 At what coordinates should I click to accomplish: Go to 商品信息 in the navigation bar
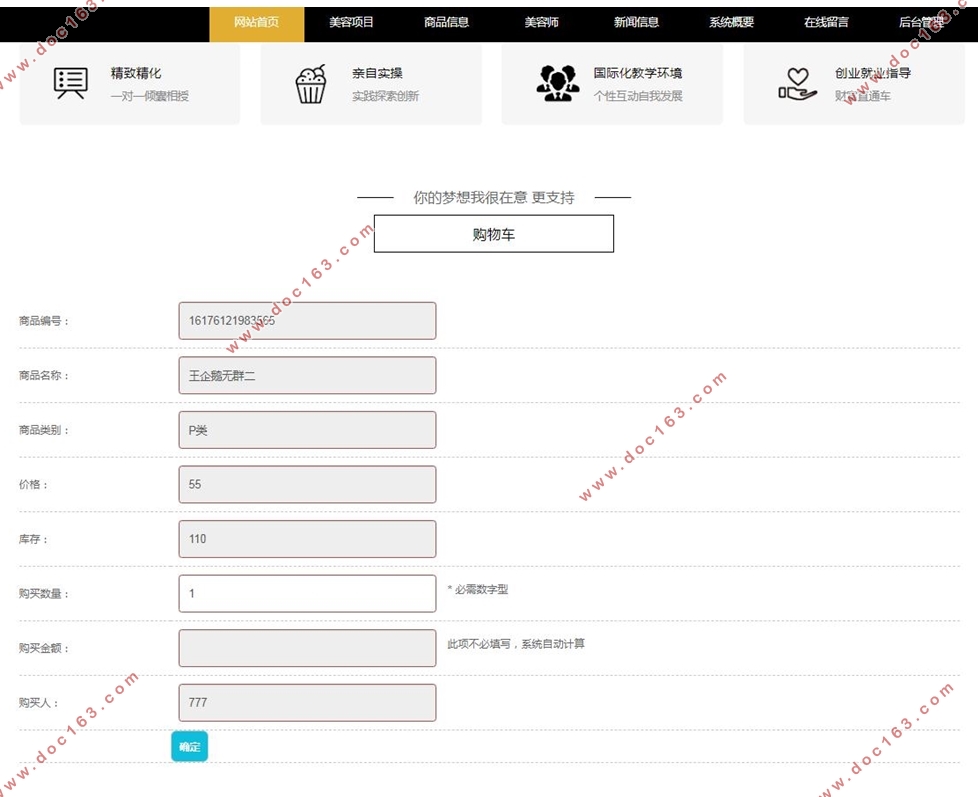[x=446, y=22]
